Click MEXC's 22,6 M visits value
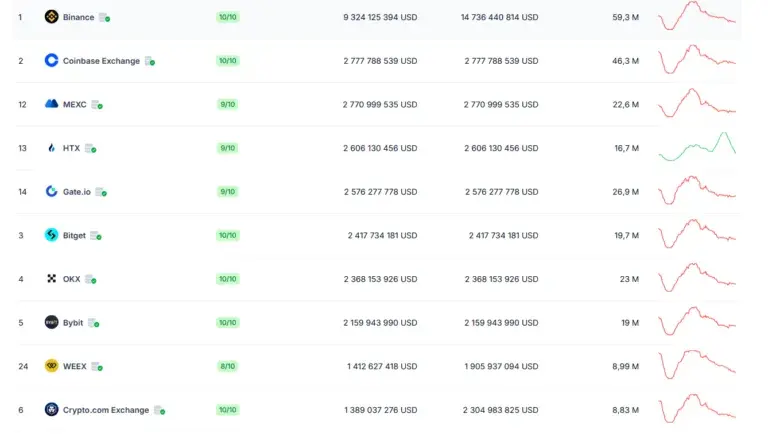768x437 pixels. tap(625, 104)
